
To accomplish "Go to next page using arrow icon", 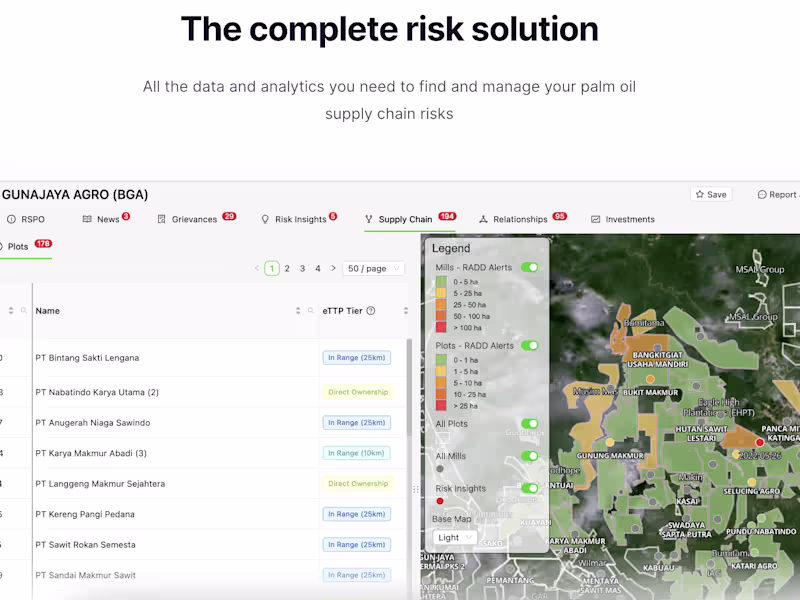I will [333, 268].
